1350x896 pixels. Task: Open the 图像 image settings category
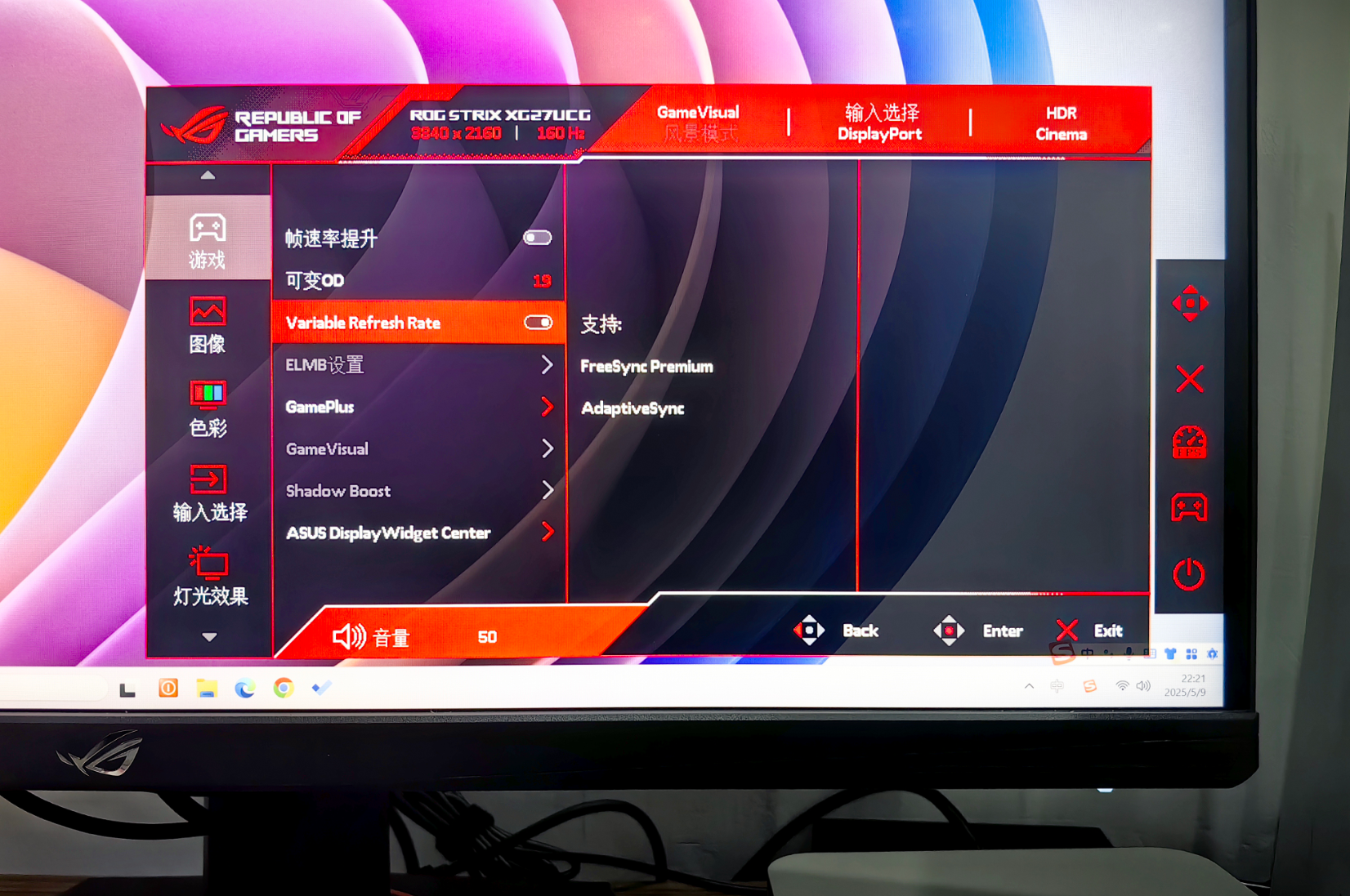tap(208, 325)
